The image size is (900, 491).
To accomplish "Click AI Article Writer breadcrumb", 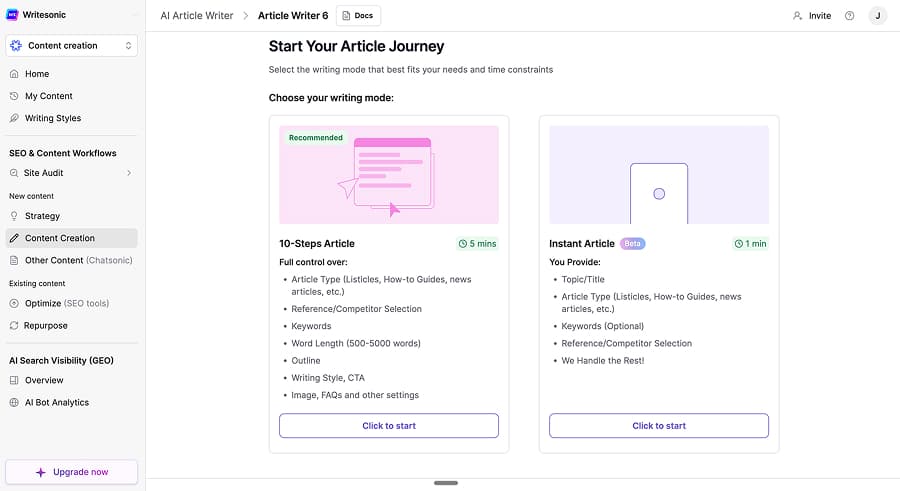I will (197, 16).
